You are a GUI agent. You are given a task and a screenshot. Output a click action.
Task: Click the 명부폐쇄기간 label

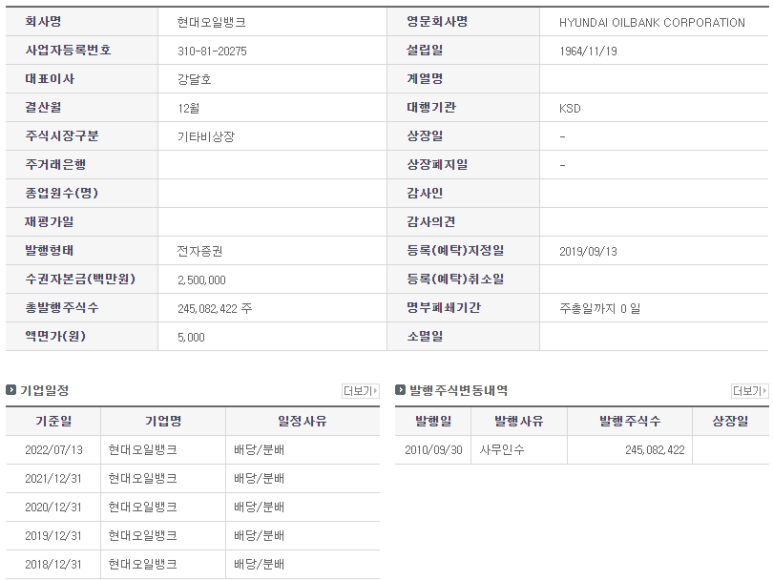click(x=443, y=307)
